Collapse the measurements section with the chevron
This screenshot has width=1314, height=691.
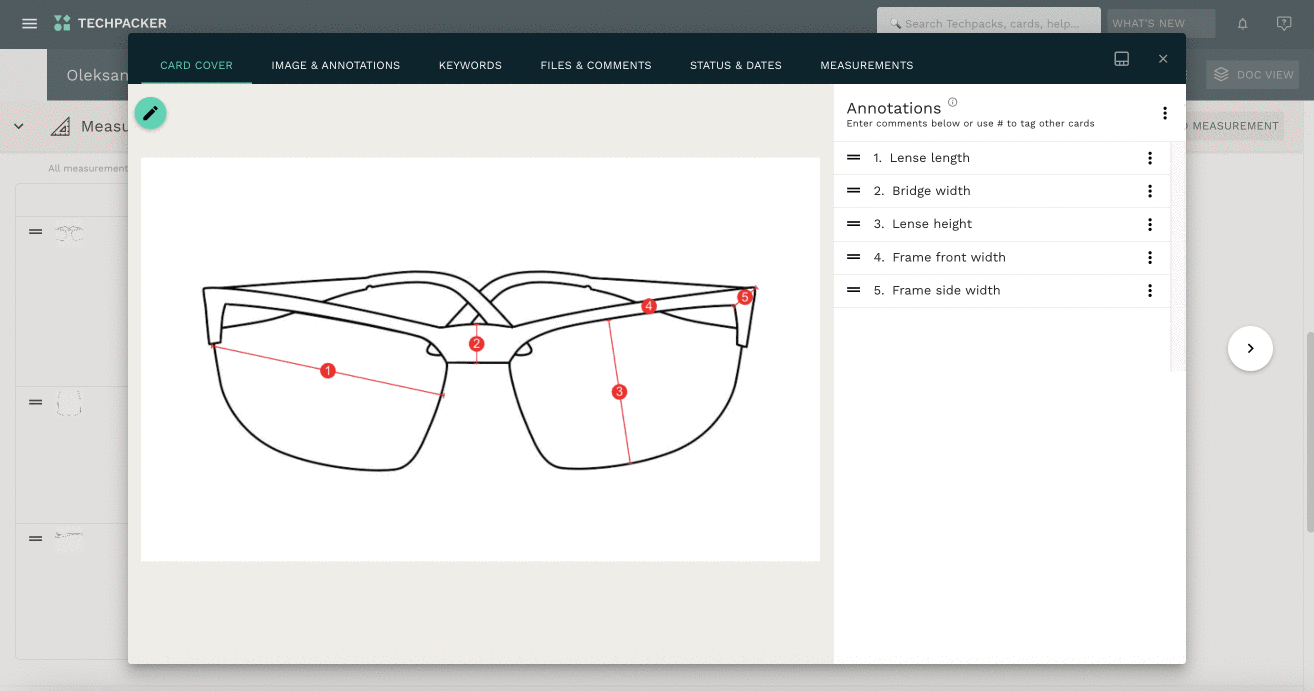click(18, 126)
